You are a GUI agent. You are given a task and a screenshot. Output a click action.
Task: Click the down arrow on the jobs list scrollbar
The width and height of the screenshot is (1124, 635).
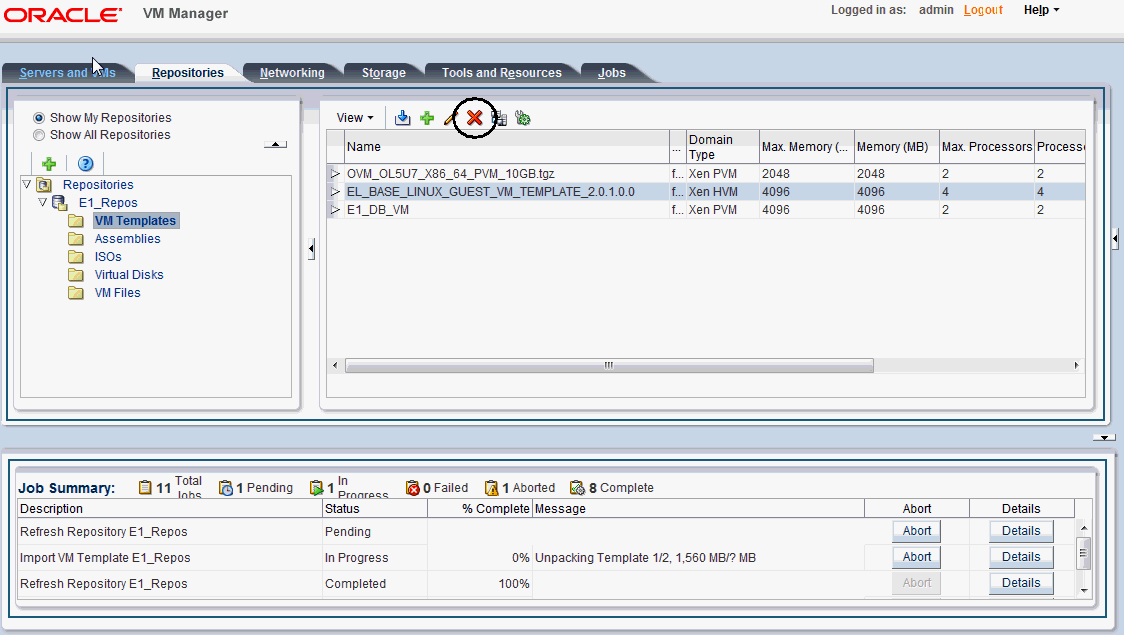coord(1084,591)
